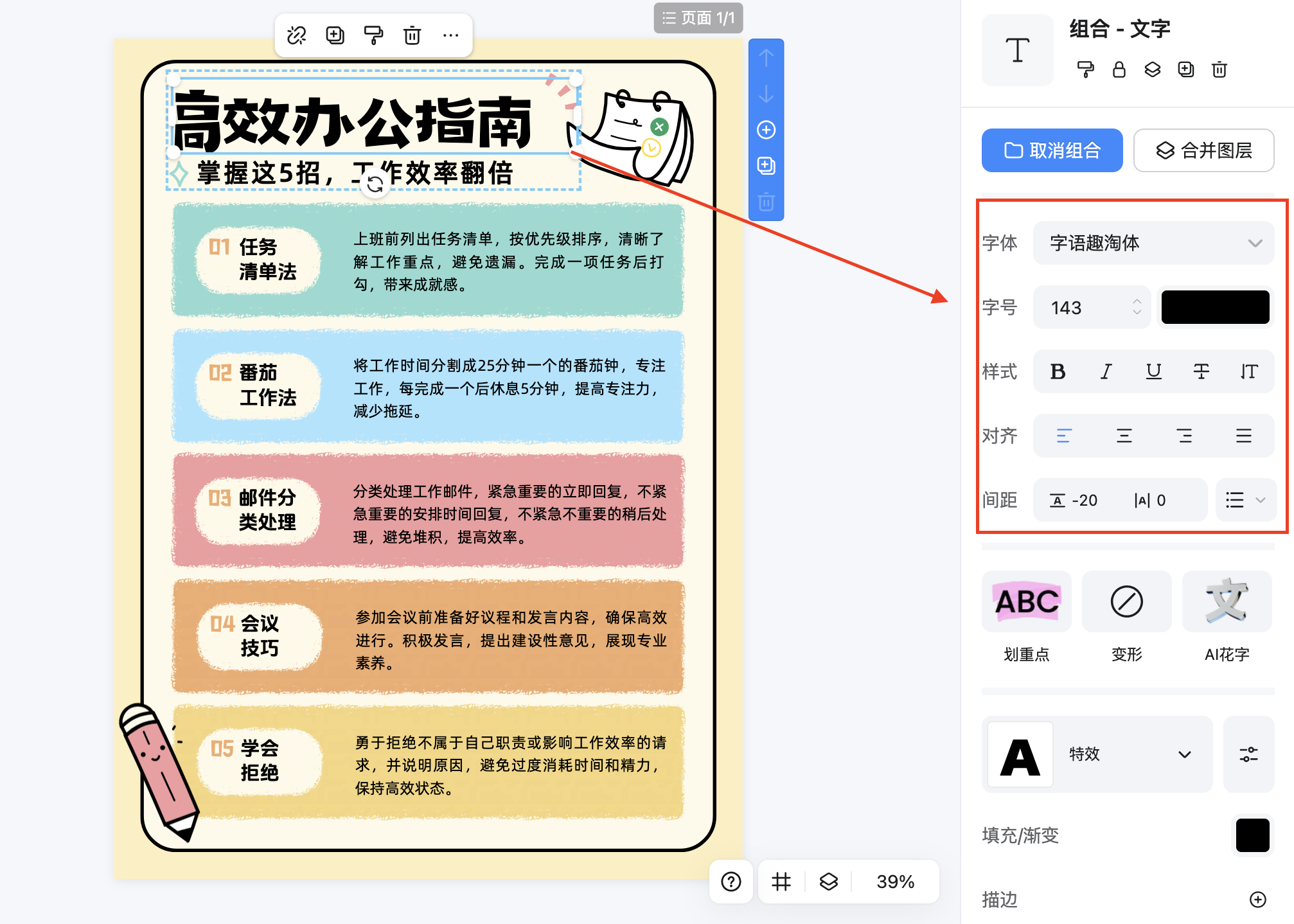Toggle bold style for the text
Image resolution: width=1294 pixels, height=924 pixels.
point(1058,371)
